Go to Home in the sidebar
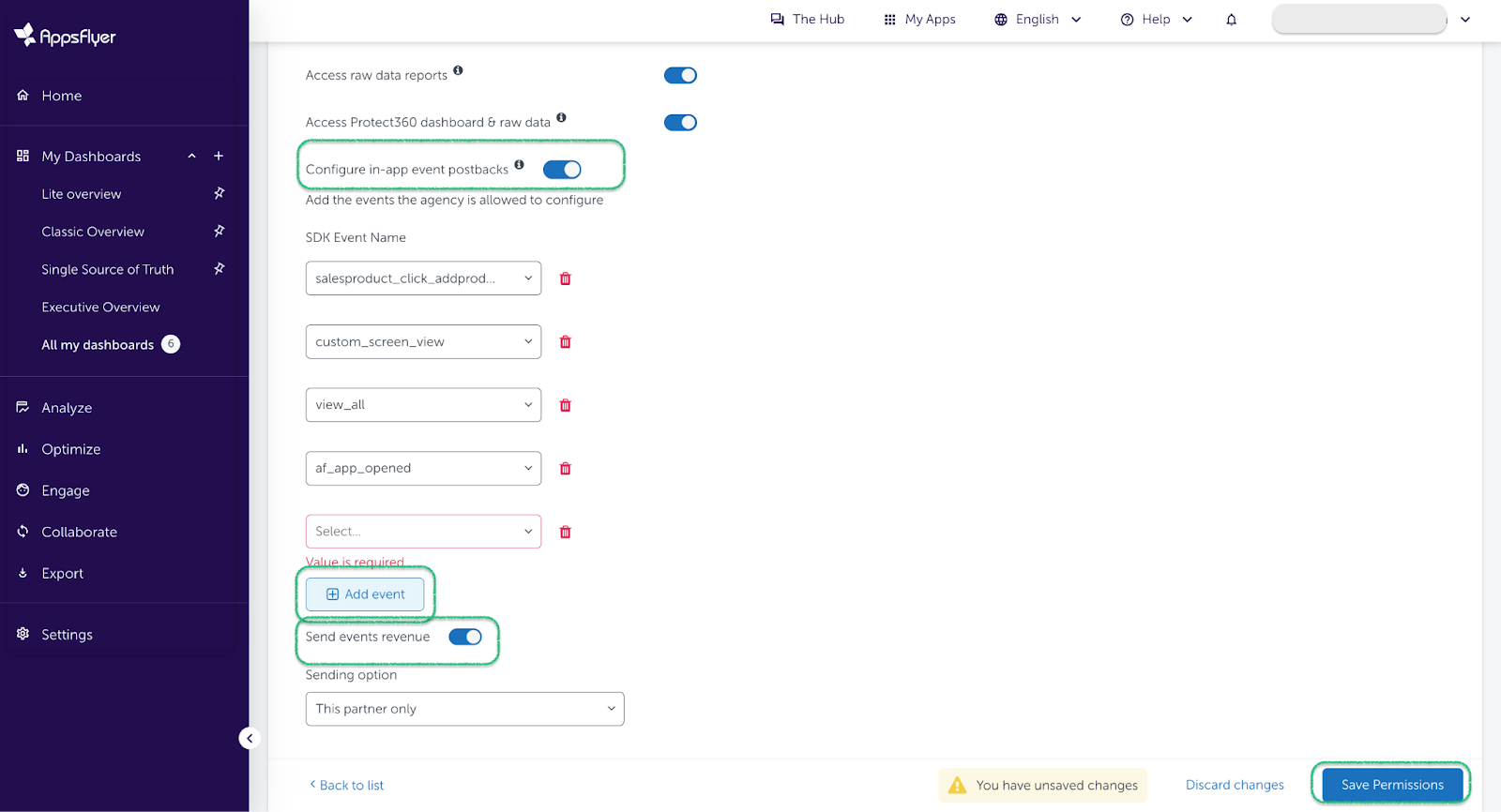The height and width of the screenshot is (812, 1501). pyautogui.click(x=62, y=96)
